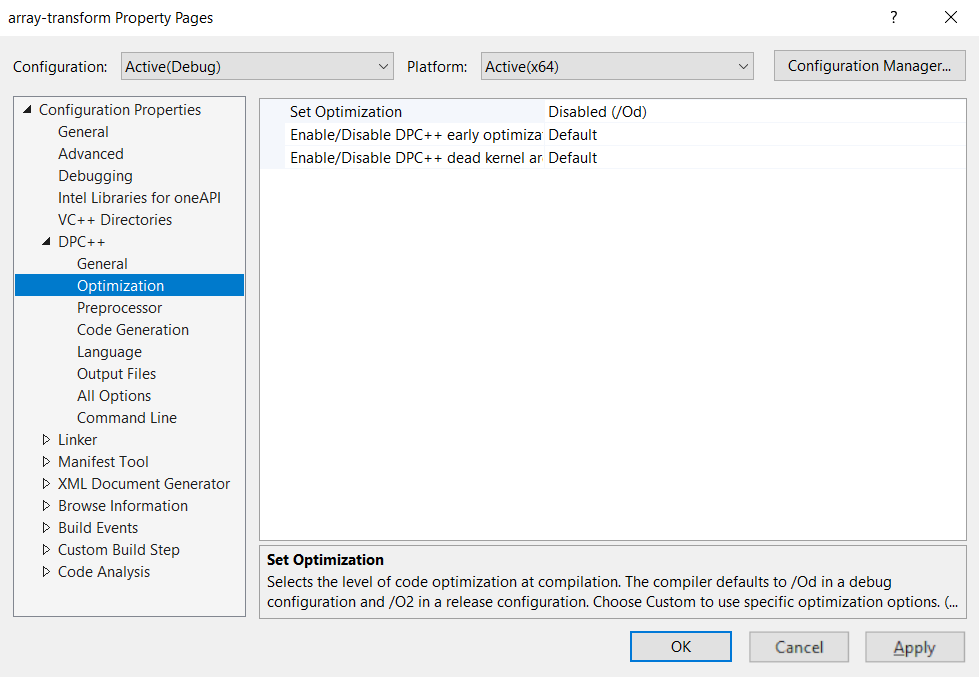The width and height of the screenshot is (979, 677).
Task: Open the Command Line page
Action: click(x=126, y=417)
